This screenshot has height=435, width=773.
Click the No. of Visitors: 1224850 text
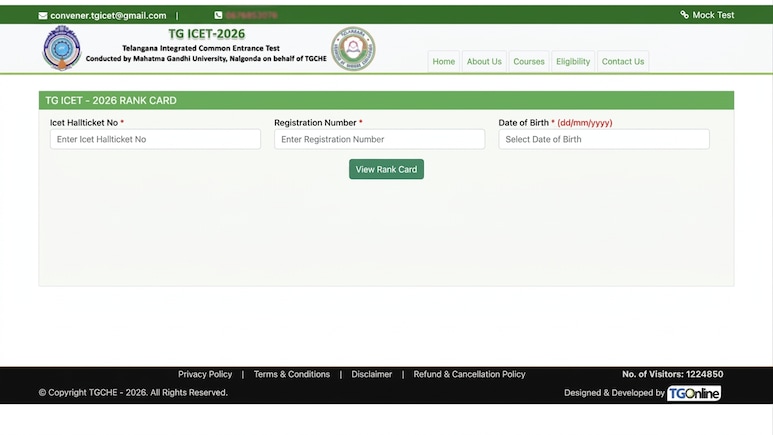tap(672, 374)
